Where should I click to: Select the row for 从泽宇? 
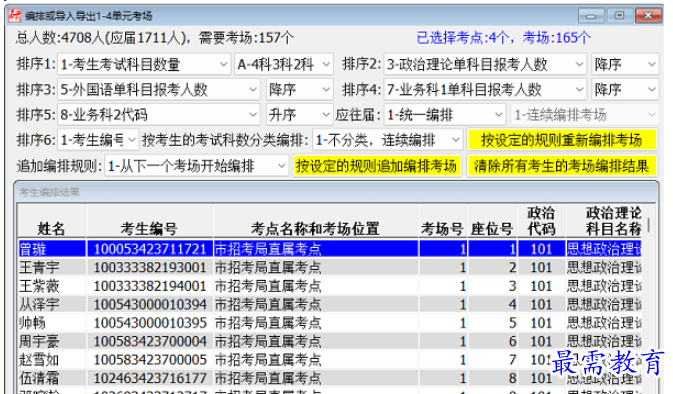coord(330,304)
